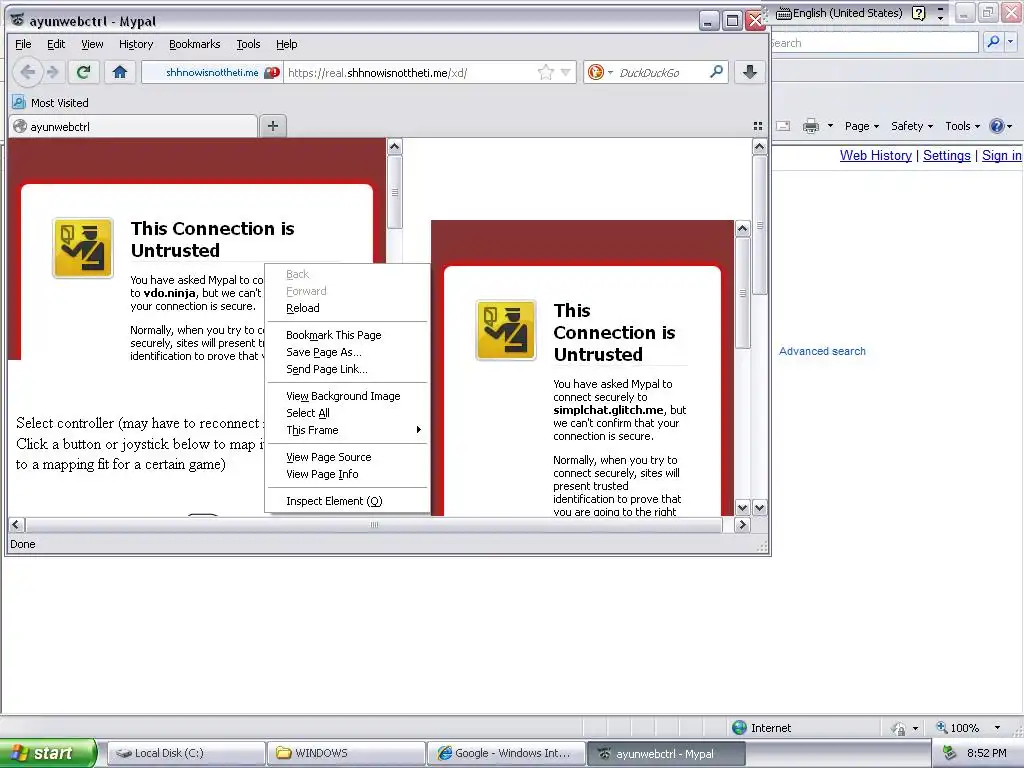
Task: Click the left frame vertical scrollbar up arrow
Action: (x=394, y=146)
